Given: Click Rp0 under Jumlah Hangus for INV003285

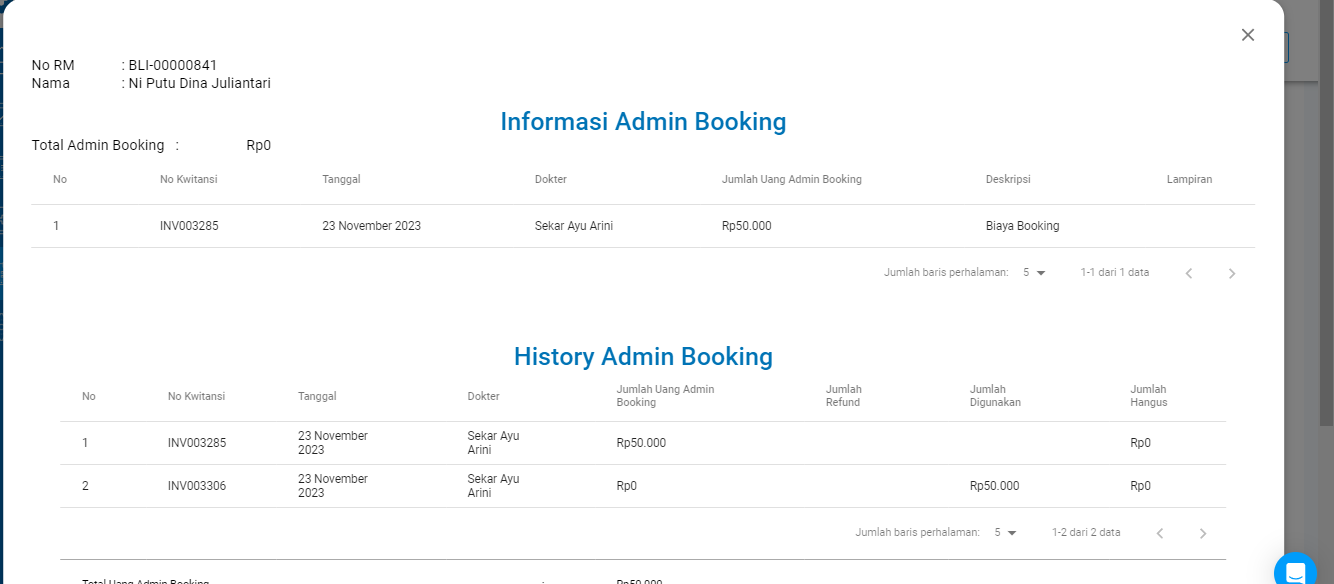Looking at the screenshot, I should [1141, 443].
